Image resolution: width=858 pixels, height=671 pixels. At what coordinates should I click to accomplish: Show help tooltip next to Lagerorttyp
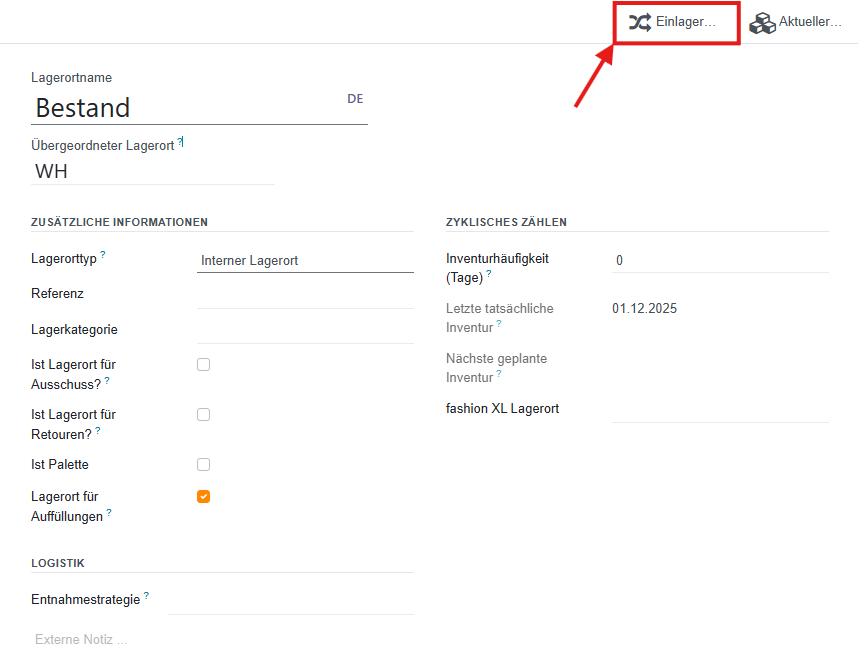click(x=103, y=255)
